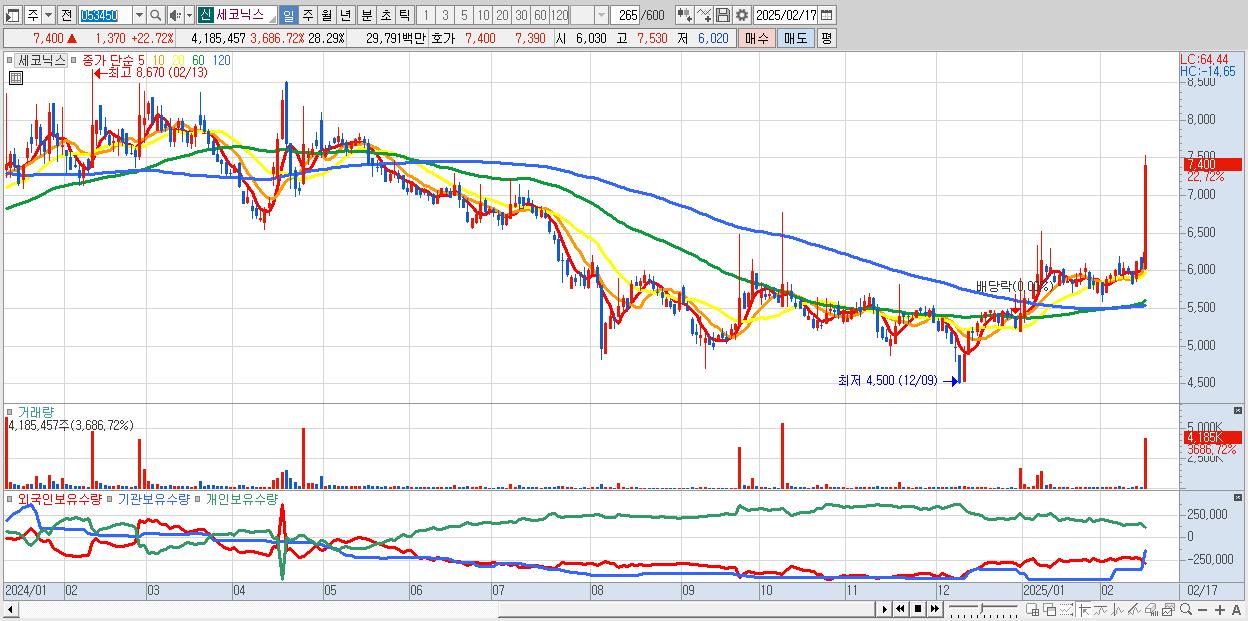
Task: Click the 거래량 volume panel label
Action: tap(35, 411)
